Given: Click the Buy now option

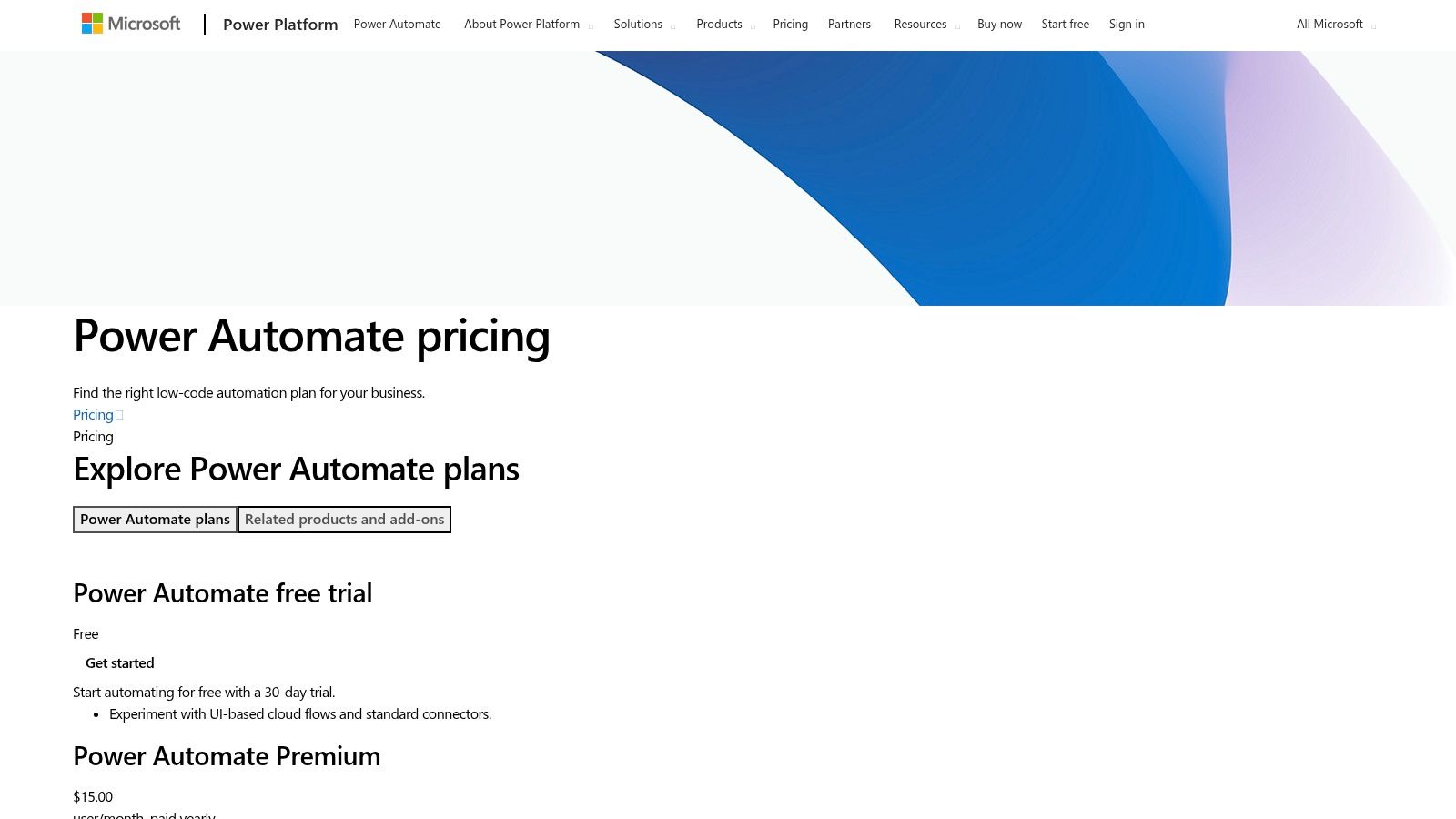Looking at the screenshot, I should tap(999, 24).
